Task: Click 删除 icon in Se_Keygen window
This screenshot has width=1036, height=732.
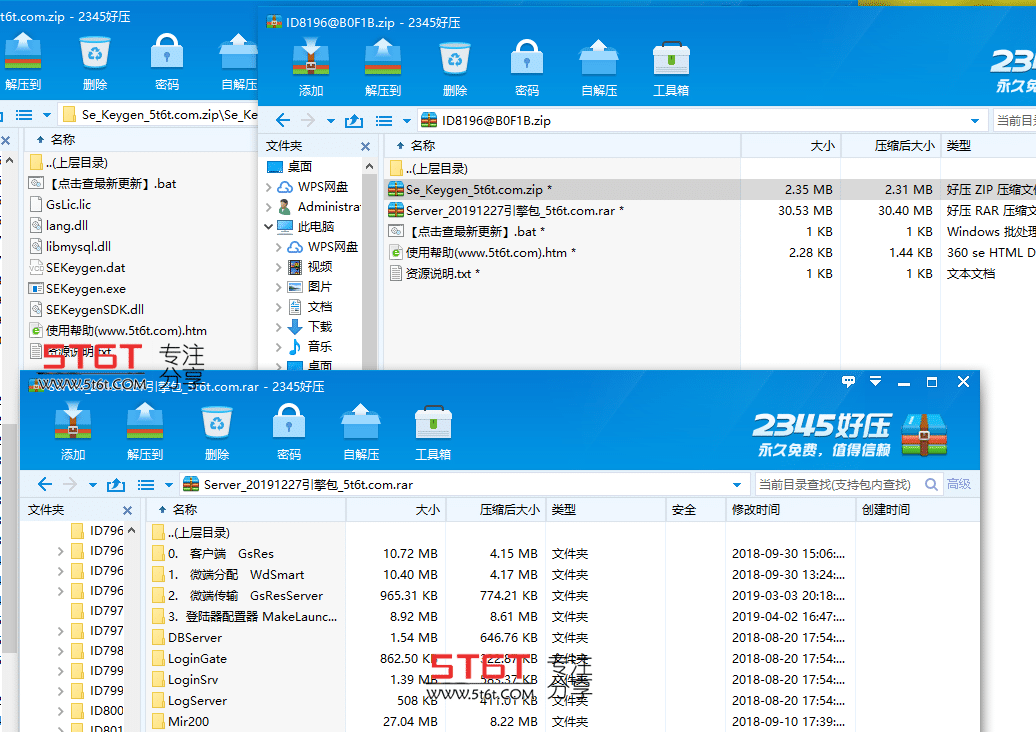Action: point(95,52)
